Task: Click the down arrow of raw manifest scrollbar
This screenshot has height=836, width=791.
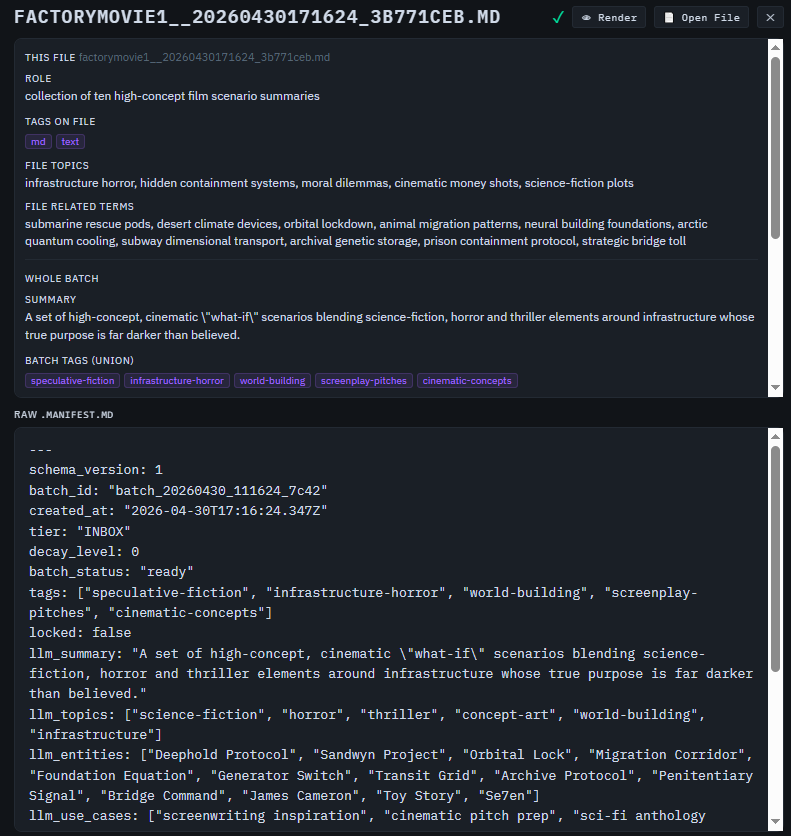Action: 776,822
